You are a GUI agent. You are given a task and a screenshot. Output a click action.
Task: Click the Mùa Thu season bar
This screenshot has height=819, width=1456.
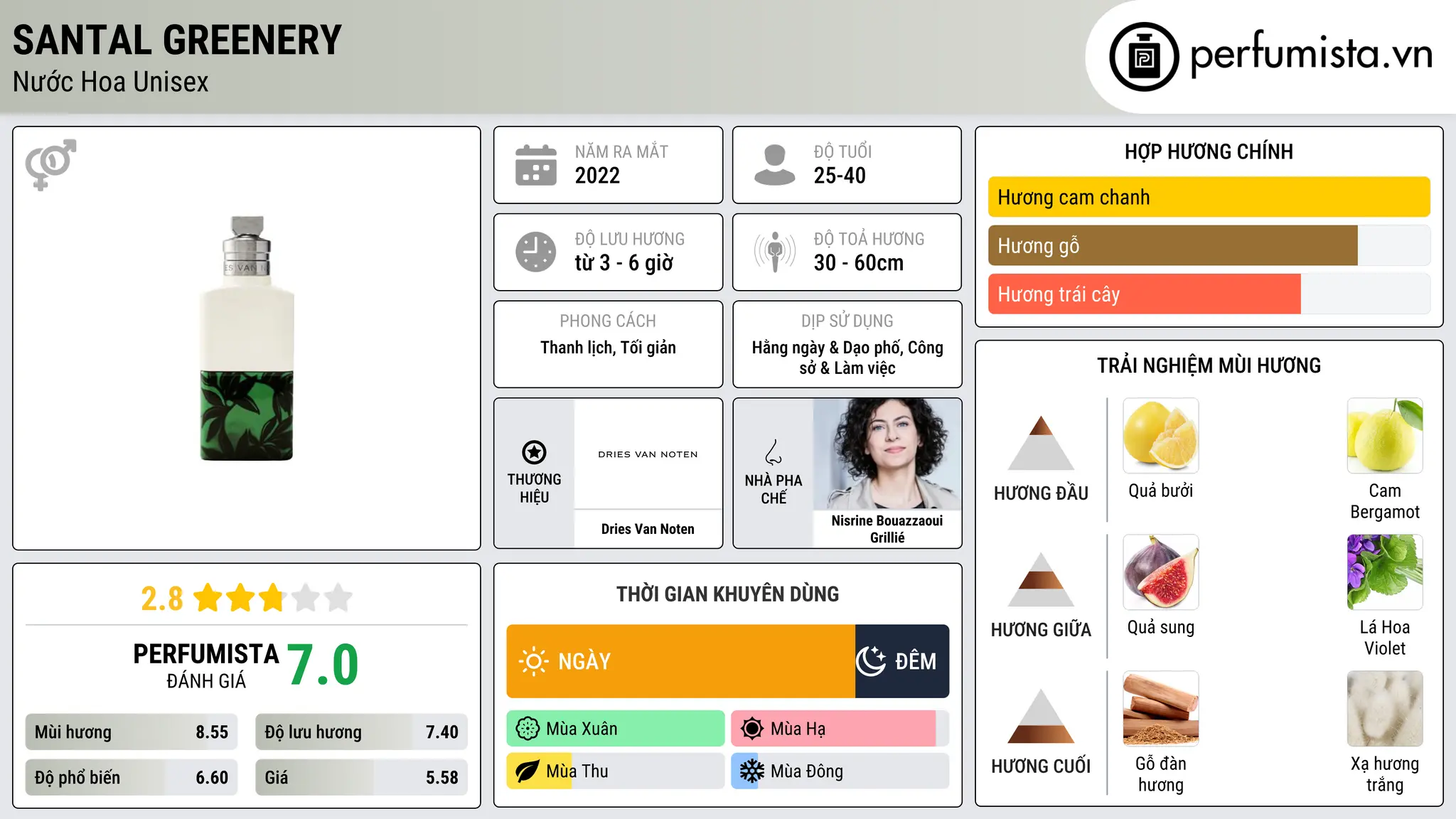tap(616, 771)
